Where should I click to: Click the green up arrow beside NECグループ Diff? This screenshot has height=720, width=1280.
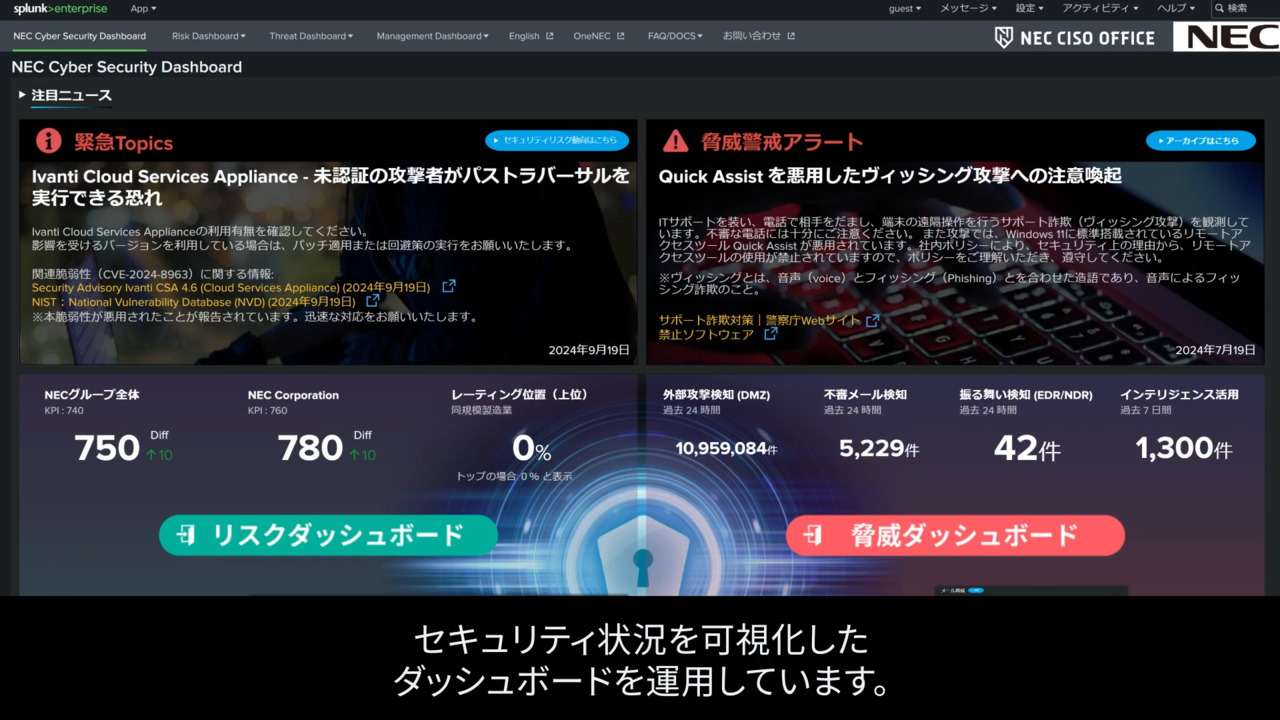click(x=151, y=455)
